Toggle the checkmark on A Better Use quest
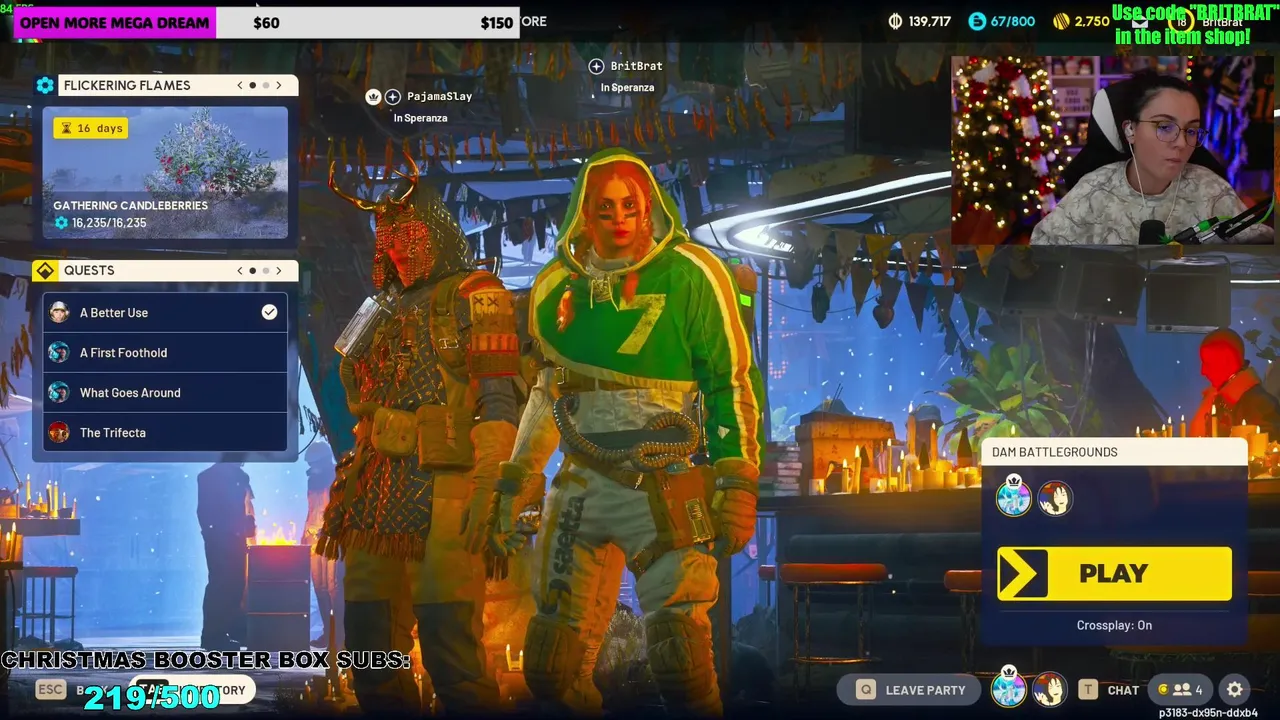Image resolution: width=1280 pixels, height=720 pixels. point(269,312)
